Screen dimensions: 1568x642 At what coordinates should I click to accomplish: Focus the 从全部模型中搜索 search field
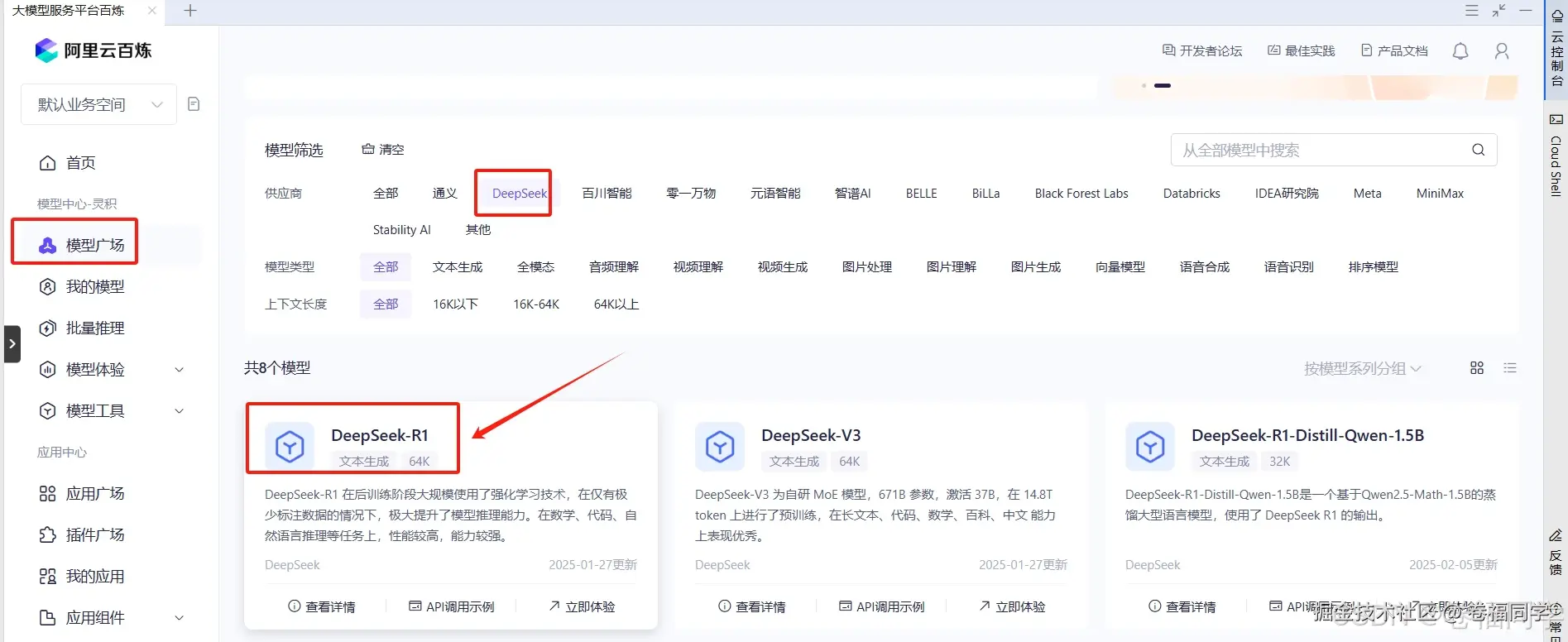coord(1334,150)
